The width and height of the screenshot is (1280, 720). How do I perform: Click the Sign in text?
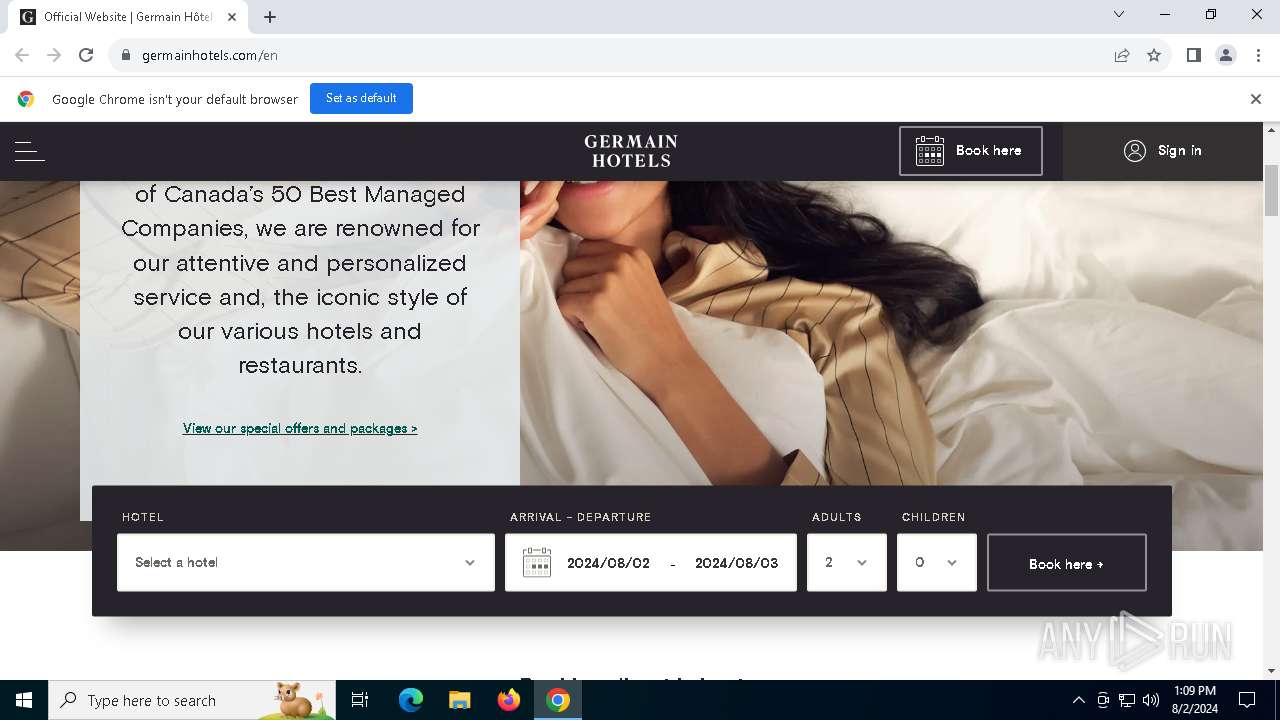[x=1180, y=151]
